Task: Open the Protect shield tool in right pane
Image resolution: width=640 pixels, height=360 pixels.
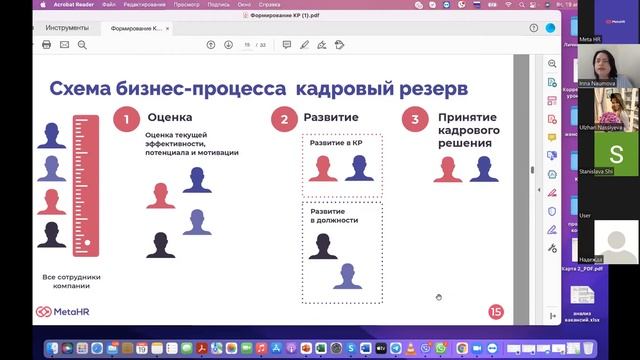Action: tap(552, 211)
